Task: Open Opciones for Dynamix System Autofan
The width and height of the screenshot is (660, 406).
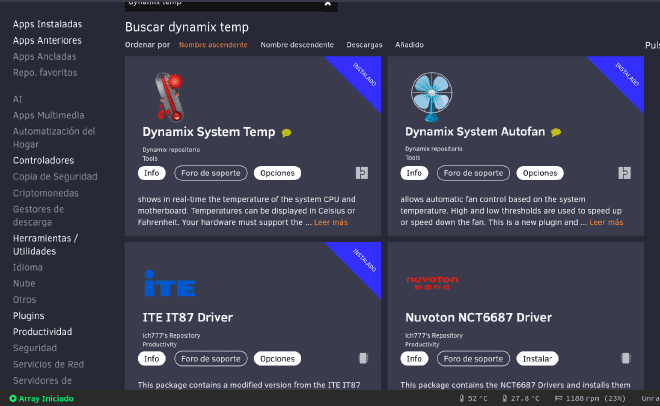Action: click(540, 173)
